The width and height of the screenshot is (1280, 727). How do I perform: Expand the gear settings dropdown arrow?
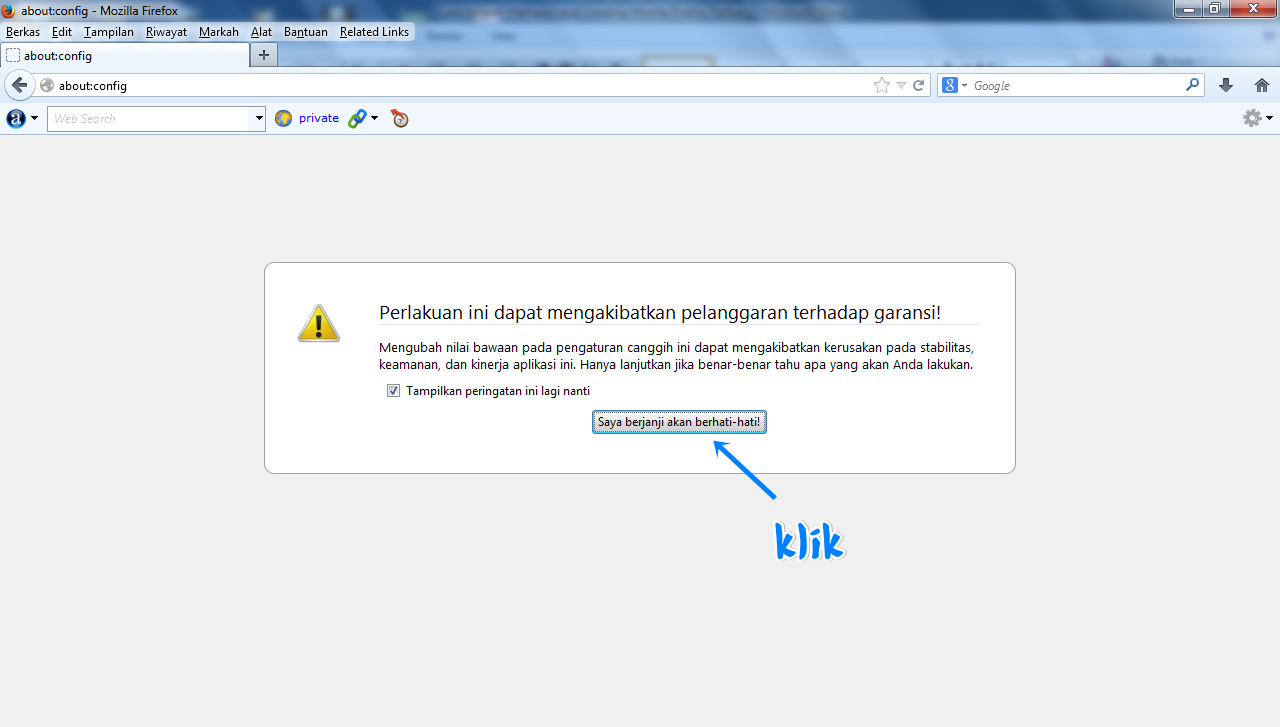tap(1270, 119)
